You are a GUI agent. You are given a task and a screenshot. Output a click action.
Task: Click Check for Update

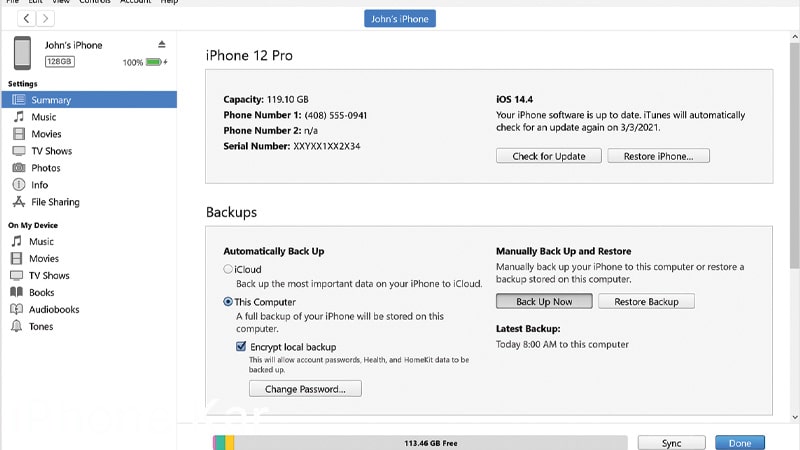tap(548, 156)
